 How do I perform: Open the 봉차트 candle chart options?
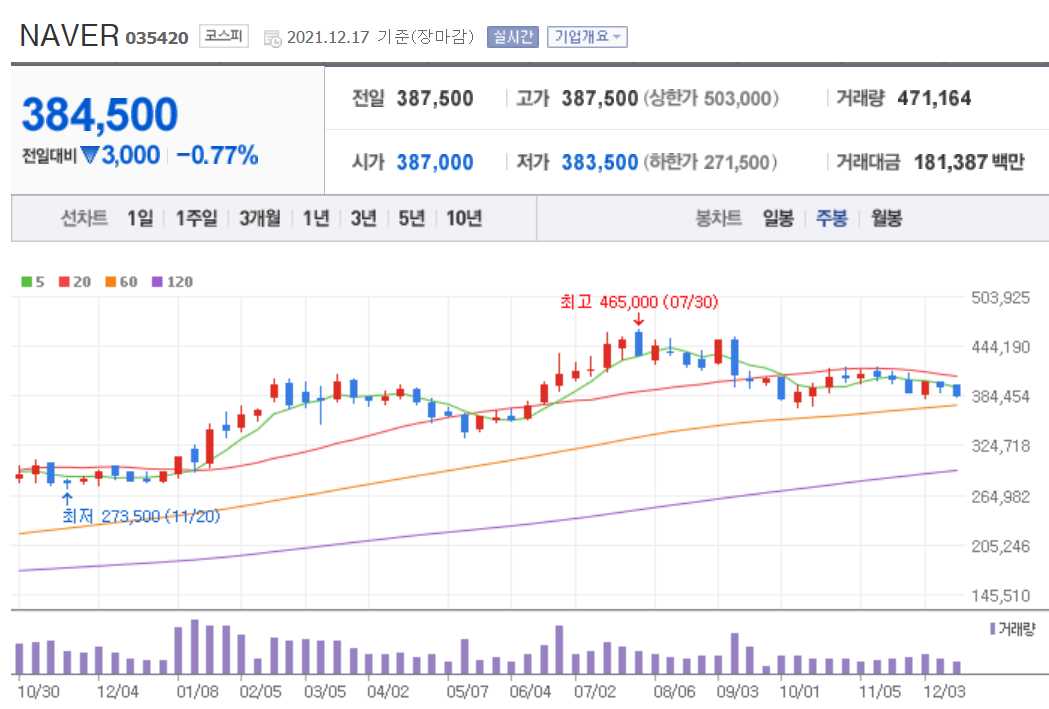[x=717, y=218]
